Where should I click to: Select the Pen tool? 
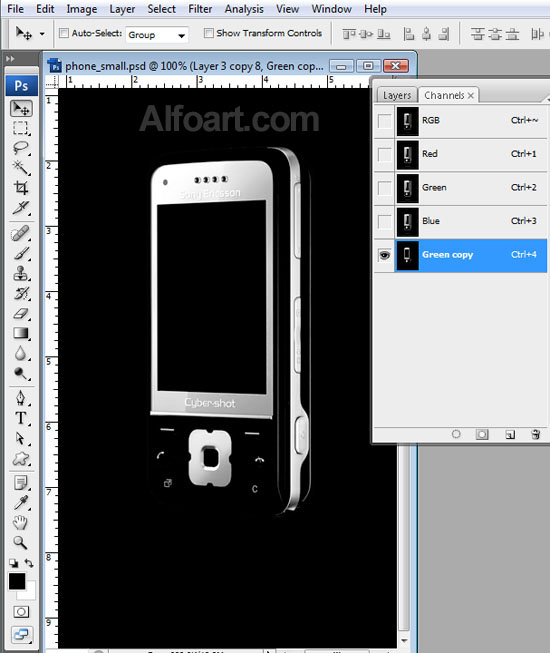(x=21, y=398)
